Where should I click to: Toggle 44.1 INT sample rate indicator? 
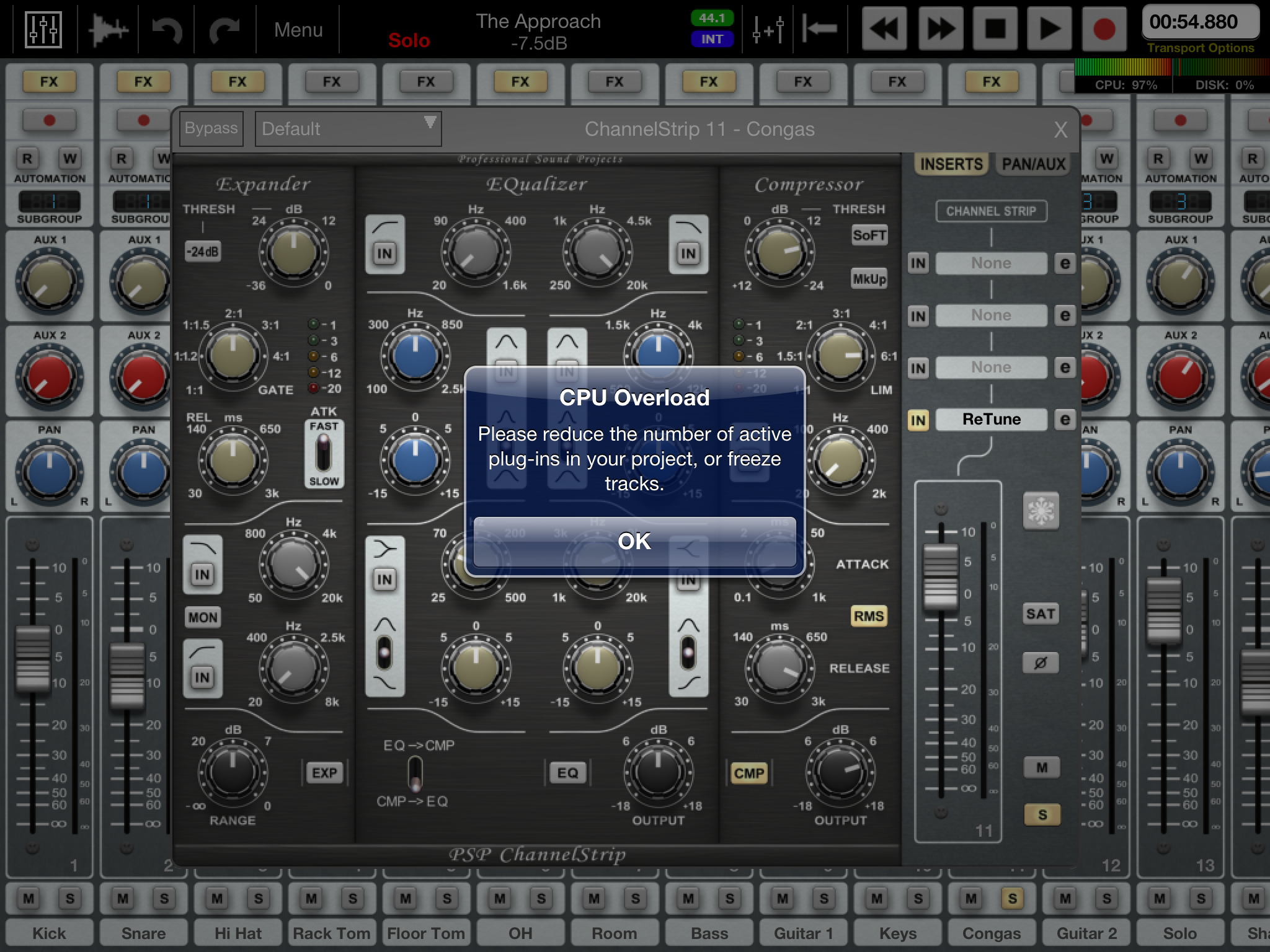(x=712, y=29)
